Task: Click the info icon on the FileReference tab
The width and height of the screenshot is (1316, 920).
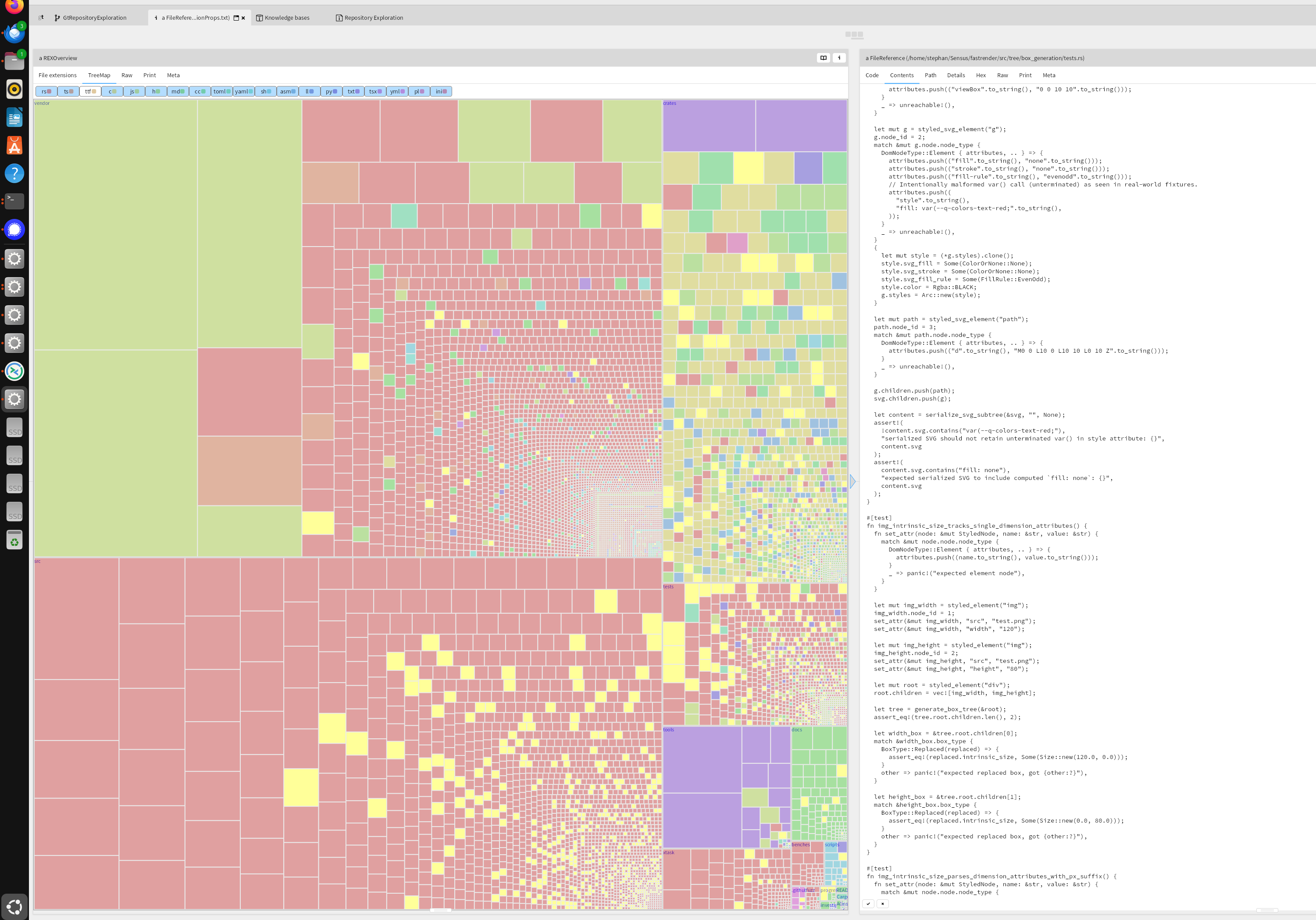Action: pyautogui.click(x=157, y=18)
